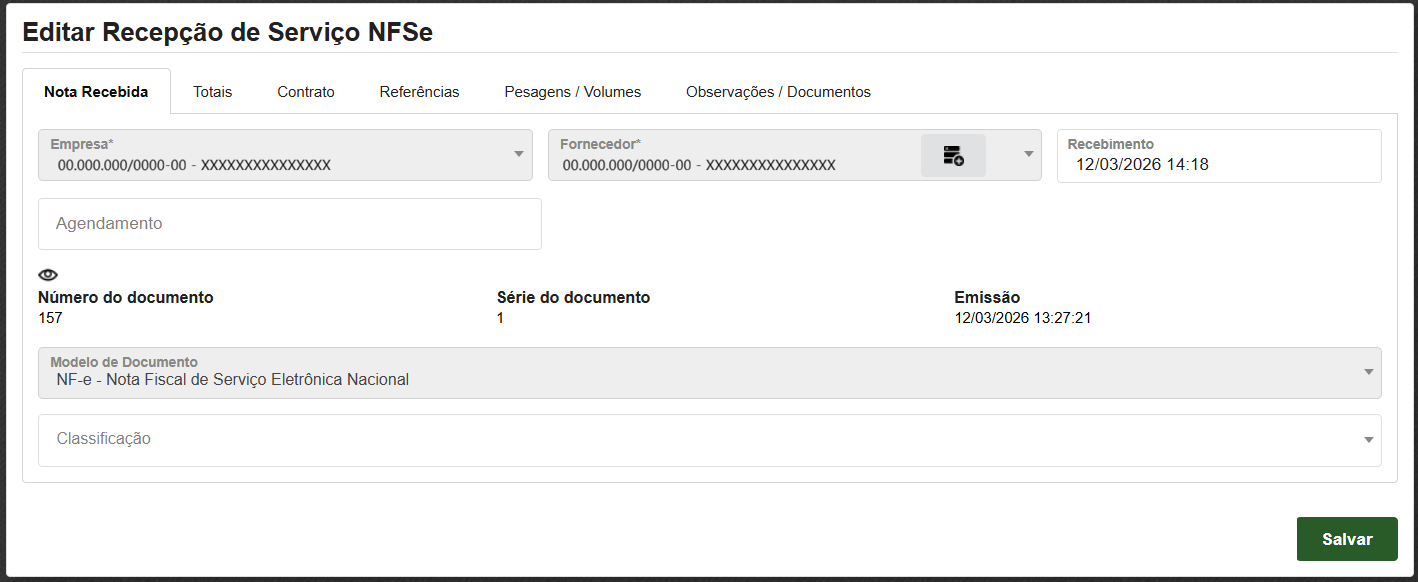
Task: Open the Classificação dropdown arrow
Action: pos(1367,439)
